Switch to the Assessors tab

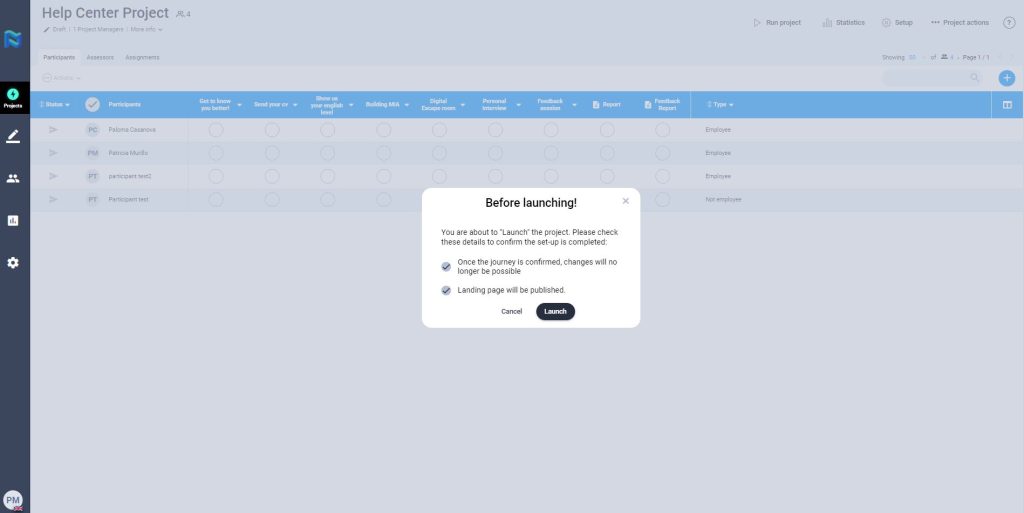[x=99, y=57]
